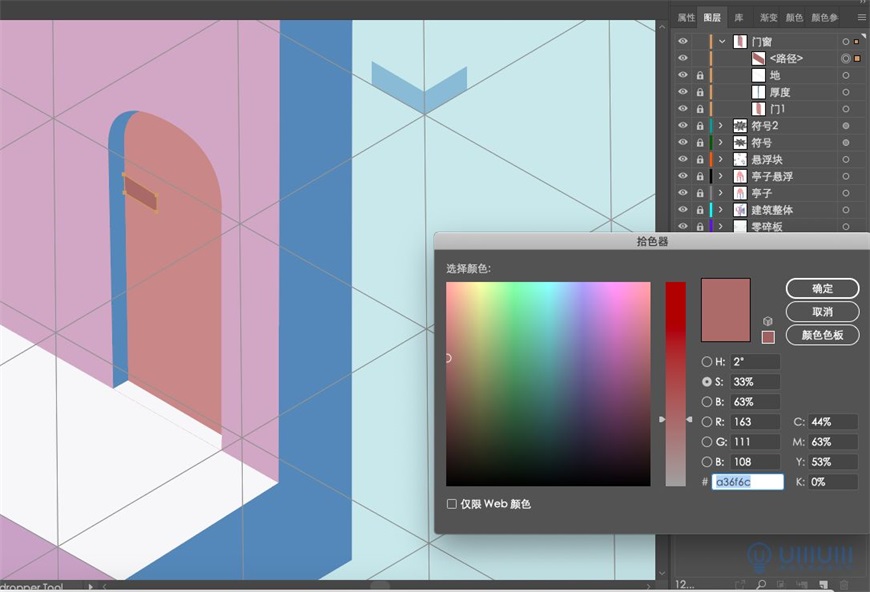Click the out-of-gamut warning cube icon
This screenshot has width=870, height=592.
[766, 320]
